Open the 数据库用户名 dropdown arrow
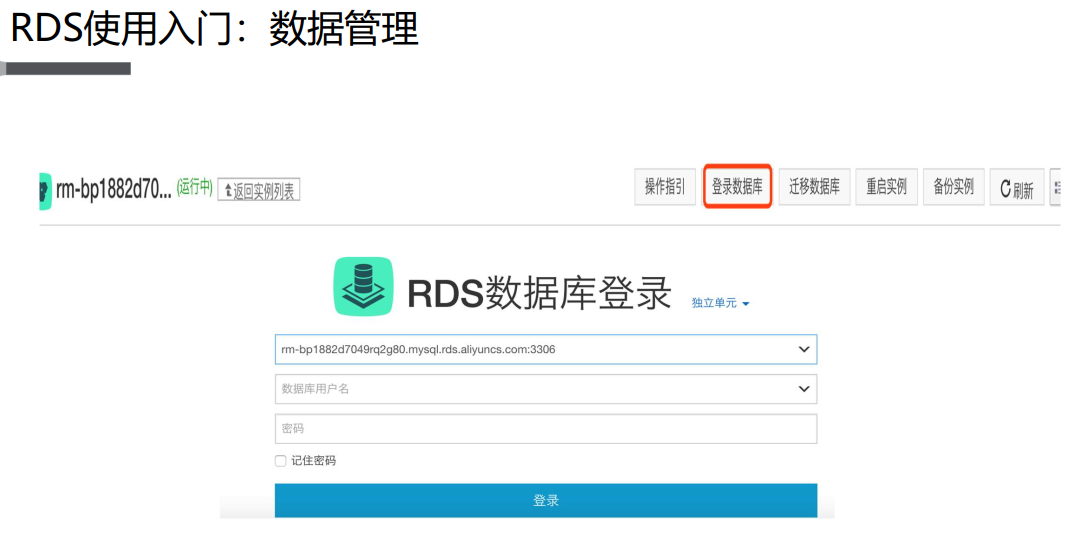Screen dimensions: 1076x533 click(804, 389)
